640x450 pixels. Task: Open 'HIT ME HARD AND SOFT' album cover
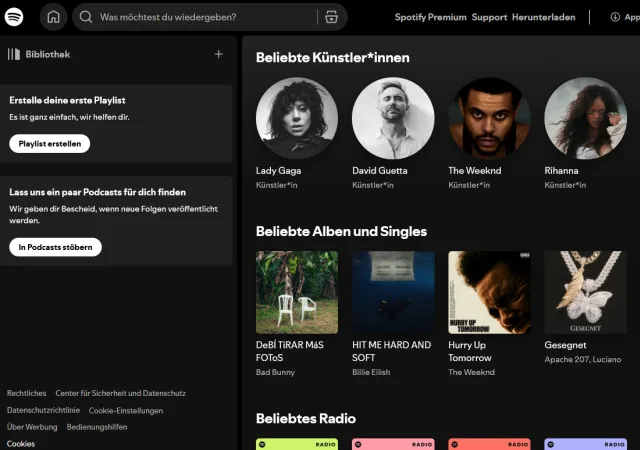click(393, 292)
